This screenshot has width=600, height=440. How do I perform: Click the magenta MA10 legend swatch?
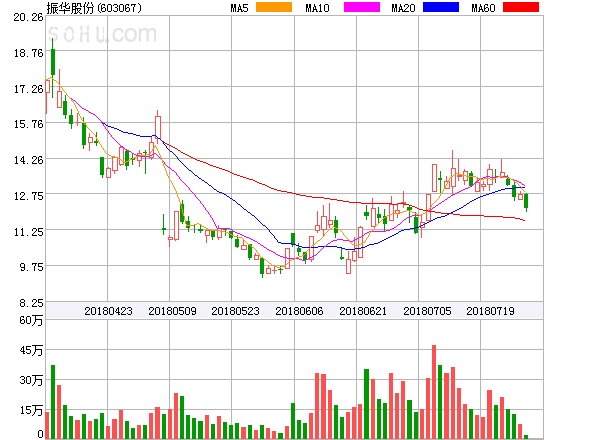(x=362, y=7)
